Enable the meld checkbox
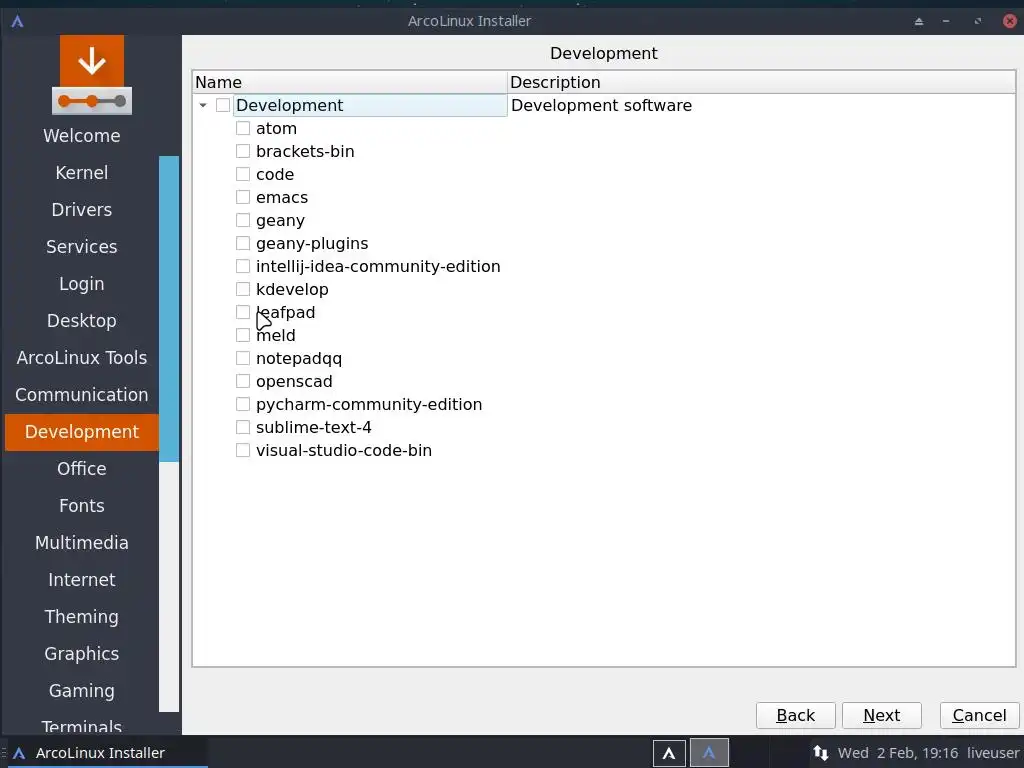The width and height of the screenshot is (1024, 768). click(243, 335)
